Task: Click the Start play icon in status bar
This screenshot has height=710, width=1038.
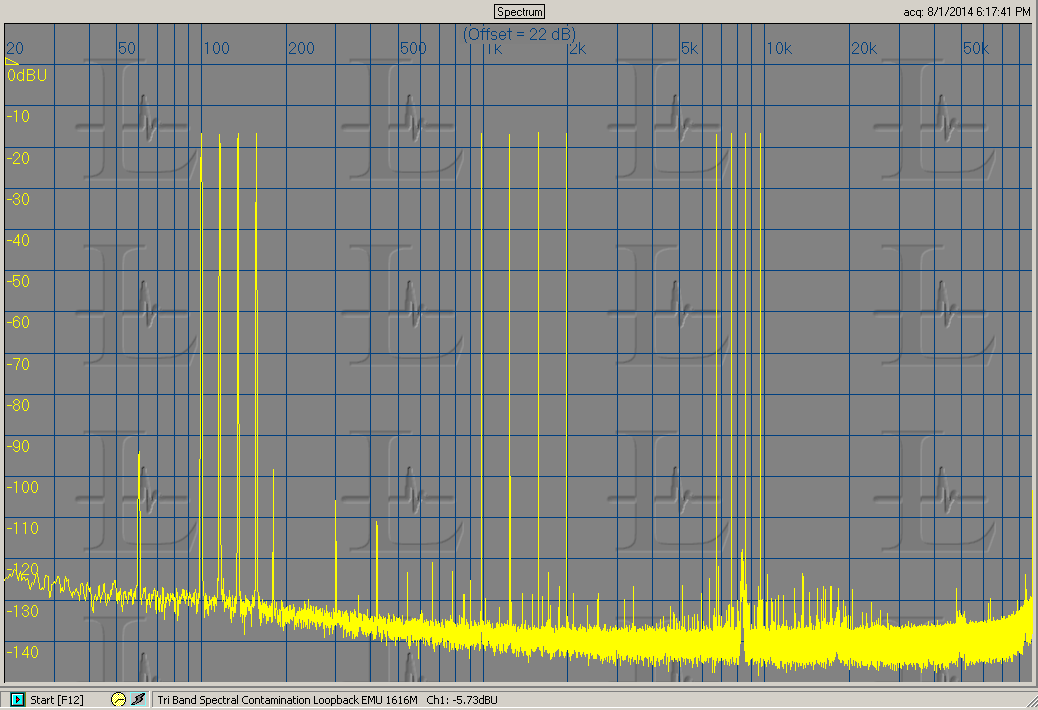Action: point(17,699)
